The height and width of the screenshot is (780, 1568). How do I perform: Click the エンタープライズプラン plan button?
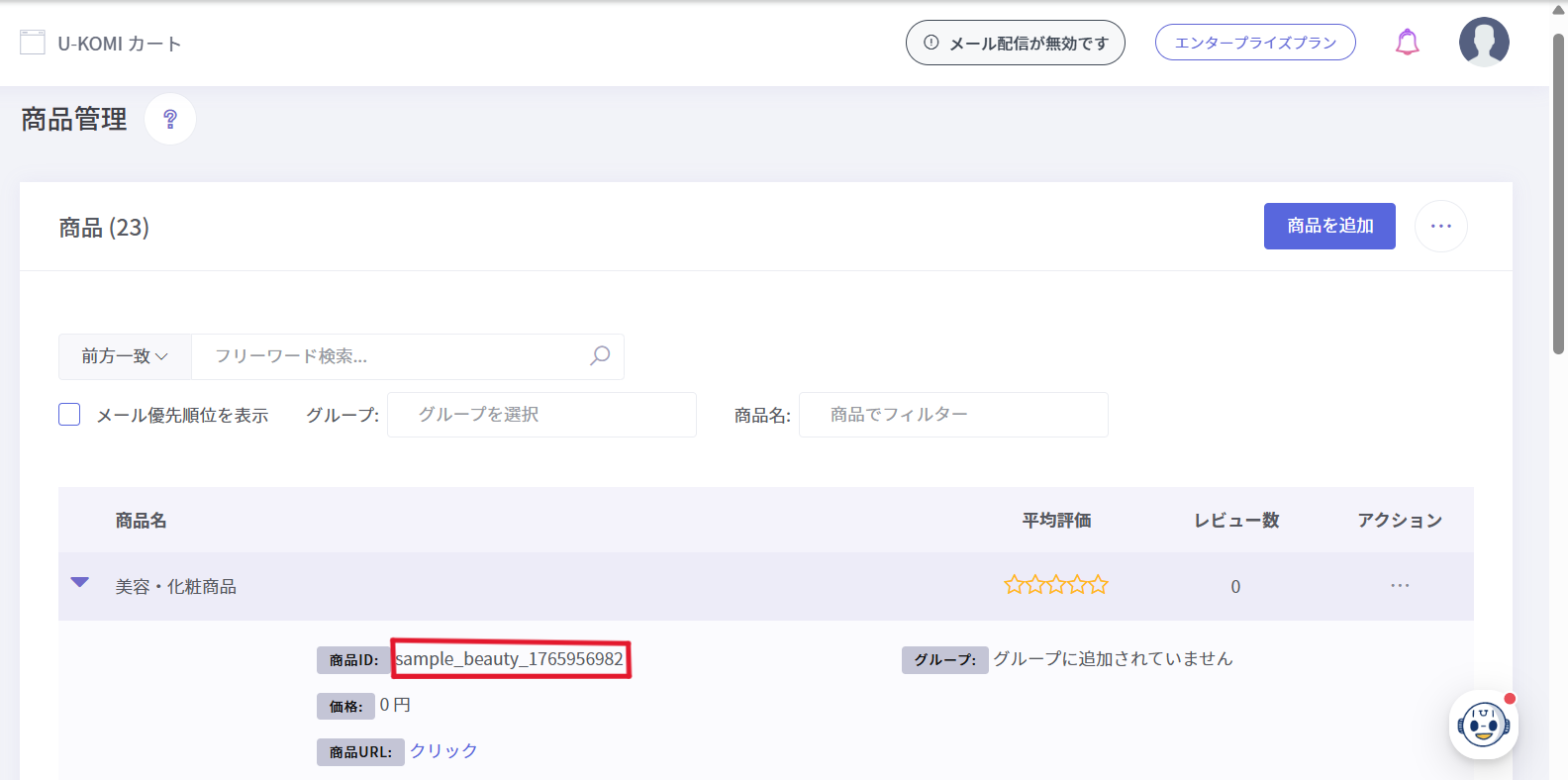point(1254,43)
